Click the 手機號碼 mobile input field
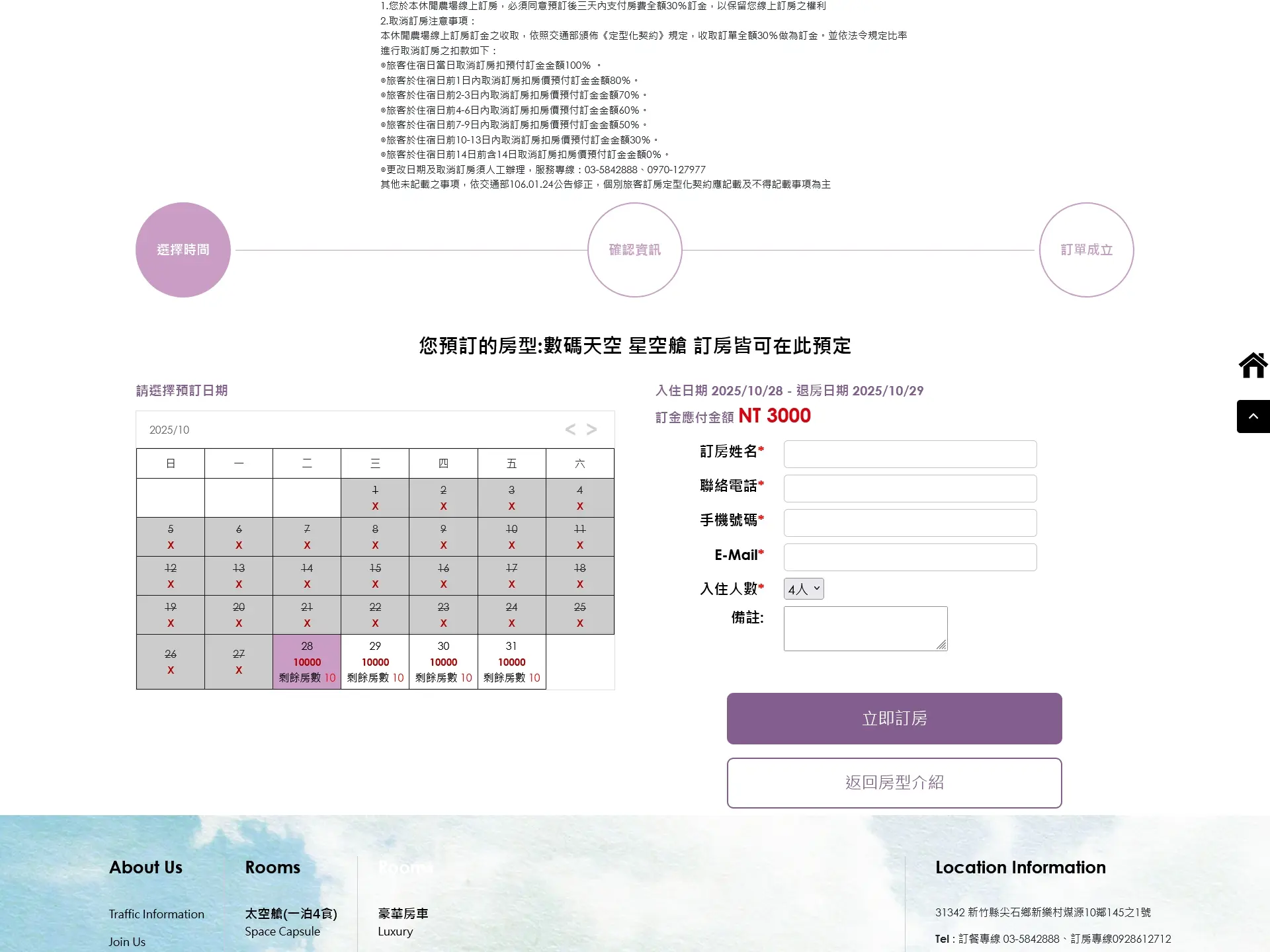 [x=910, y=523]
